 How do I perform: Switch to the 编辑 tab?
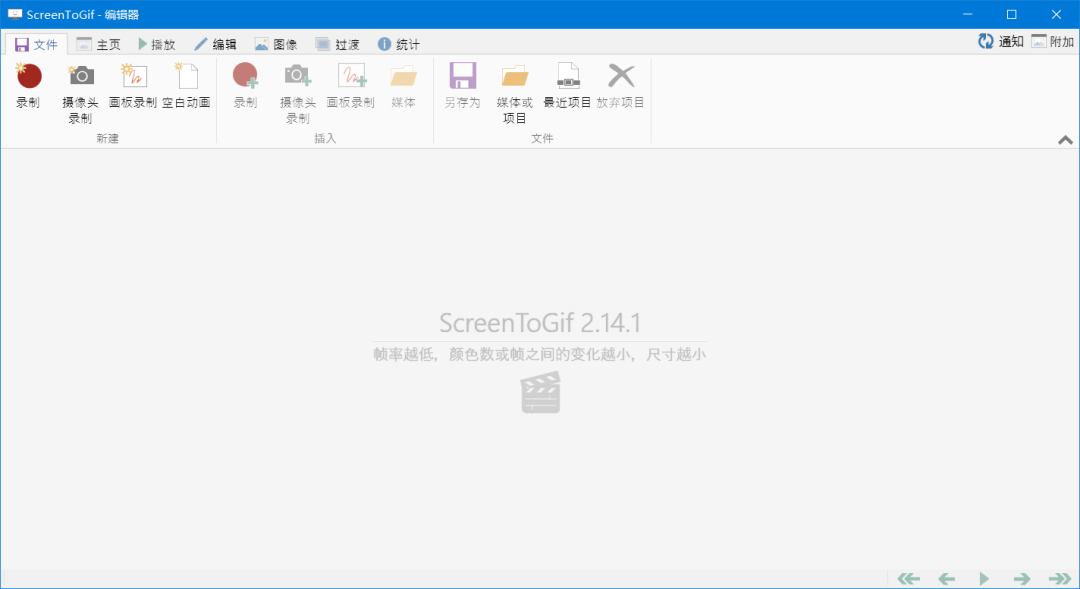[215, 44]
